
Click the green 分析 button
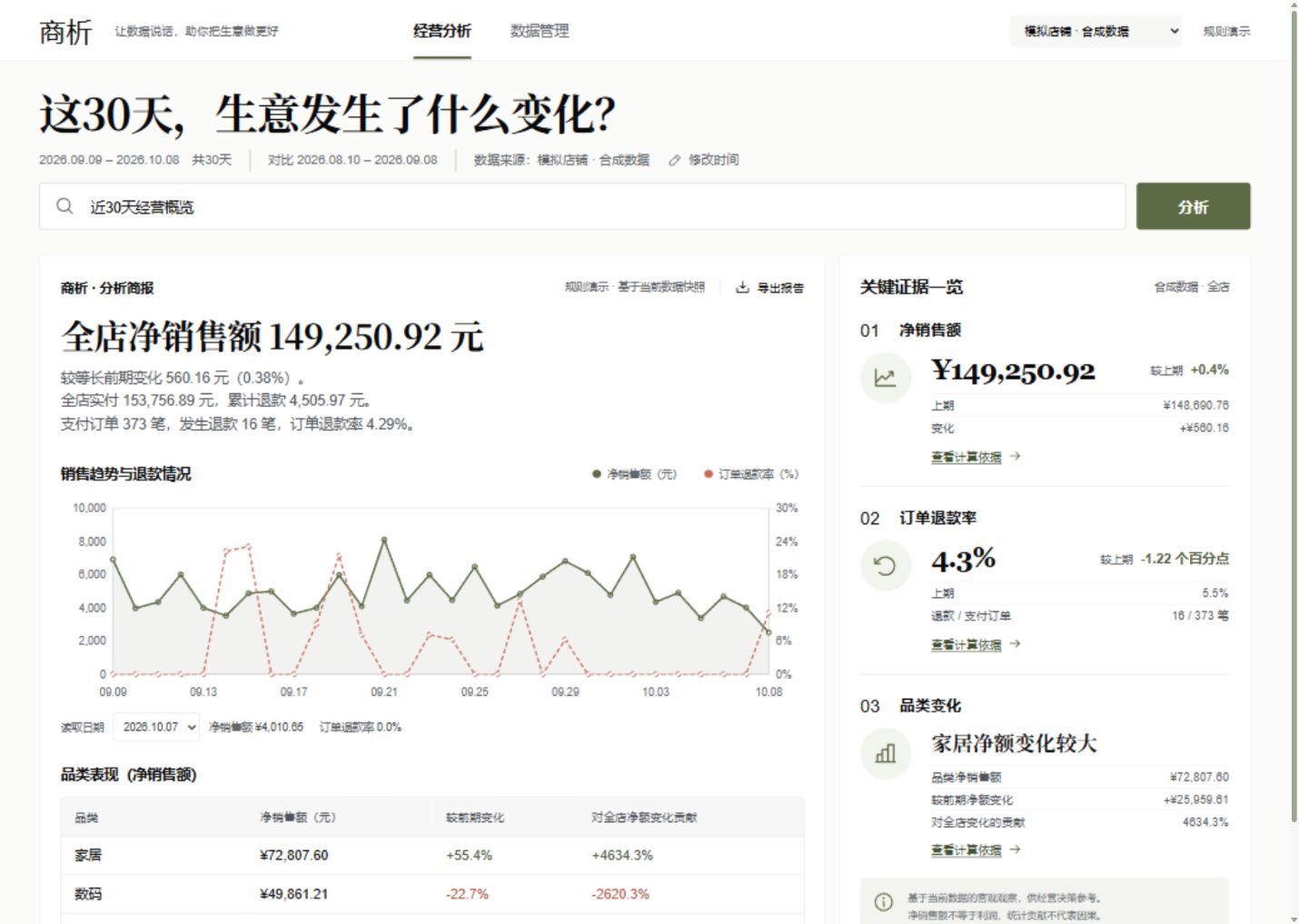click(x=1193, y=206)
